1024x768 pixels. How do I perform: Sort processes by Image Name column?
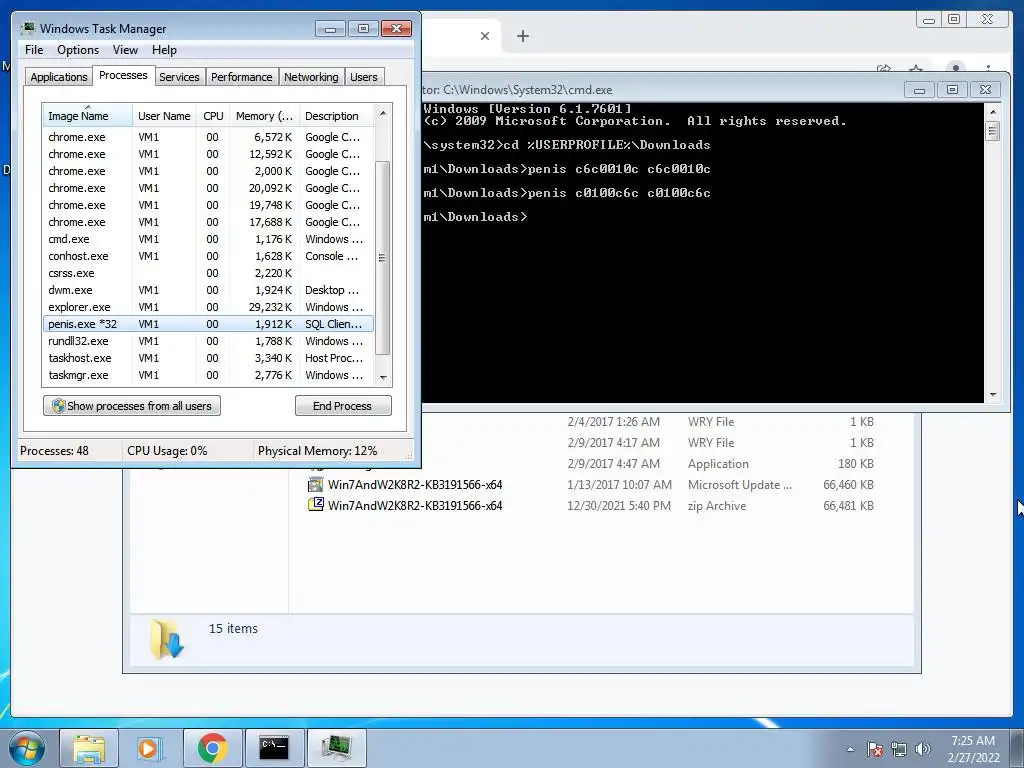pyautogui.click(x=87, y=116)
